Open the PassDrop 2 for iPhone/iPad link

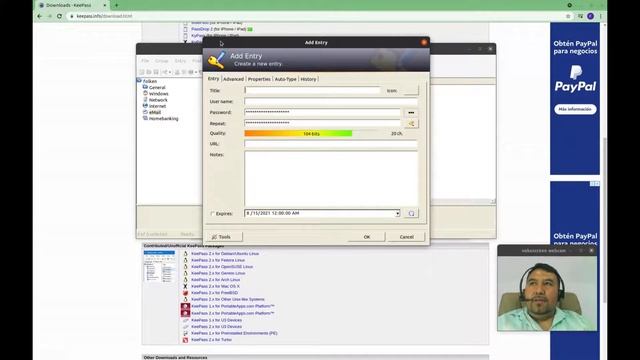[x=218, y=29]
